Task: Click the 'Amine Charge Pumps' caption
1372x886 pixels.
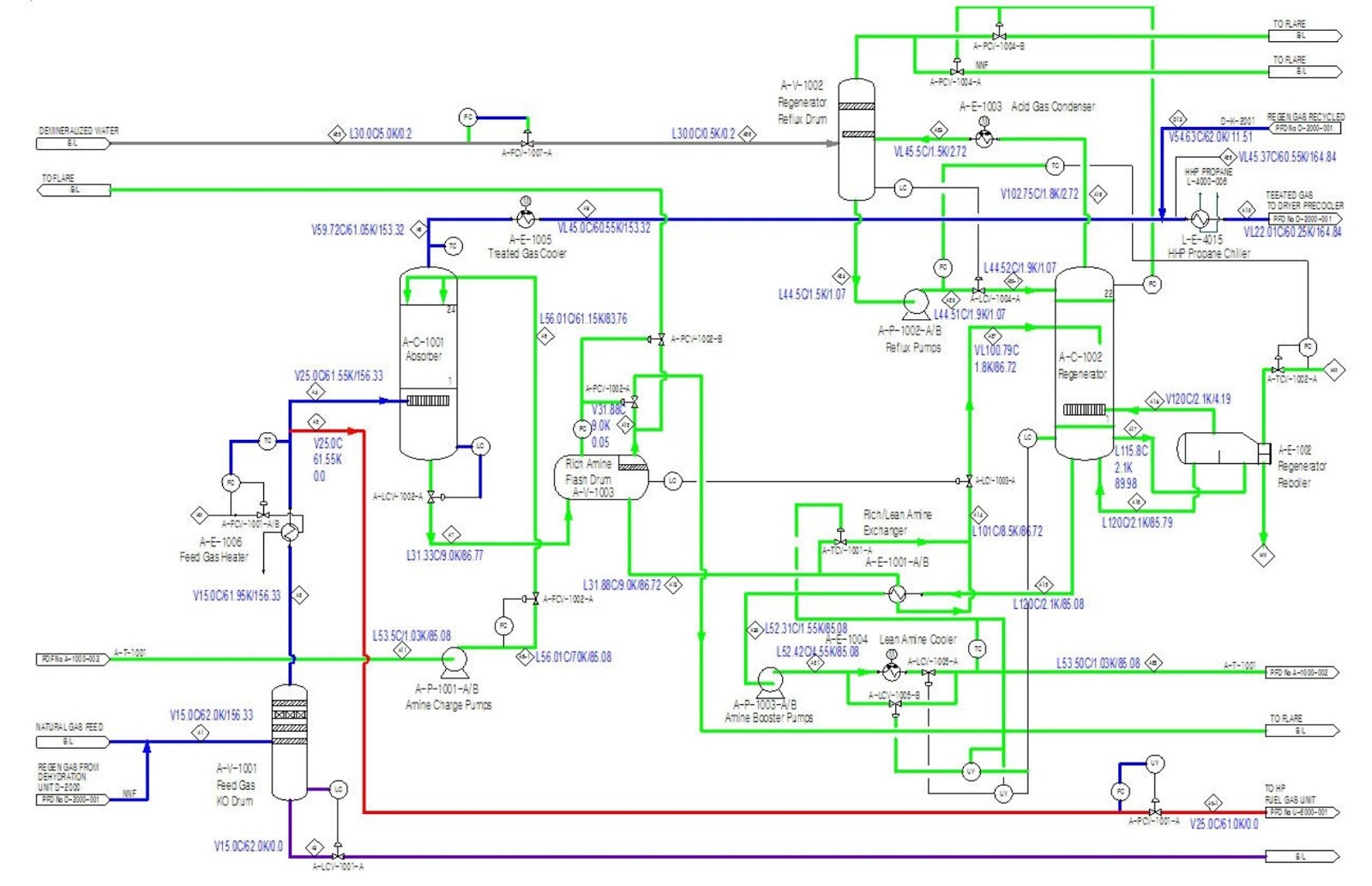Action: 448,705
